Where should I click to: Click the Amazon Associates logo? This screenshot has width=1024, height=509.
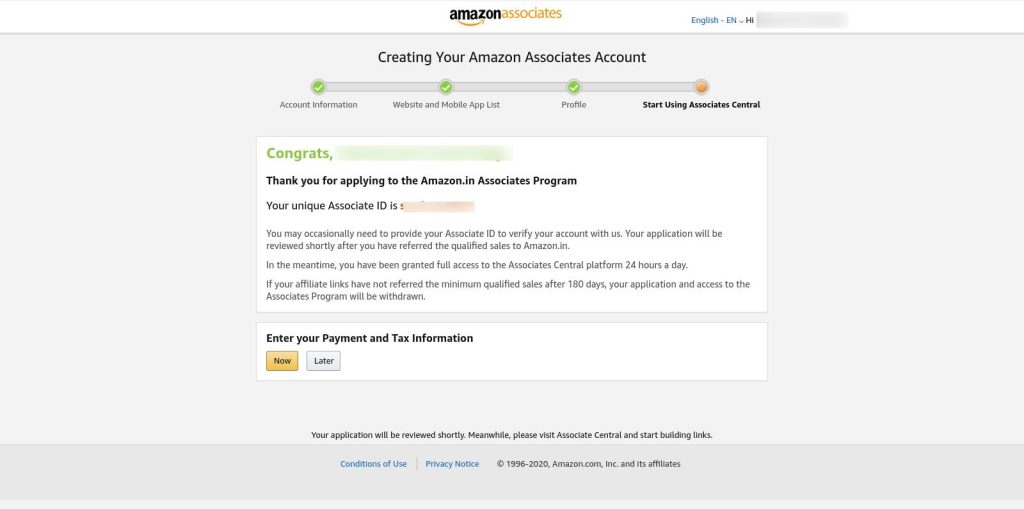(505, 16)
